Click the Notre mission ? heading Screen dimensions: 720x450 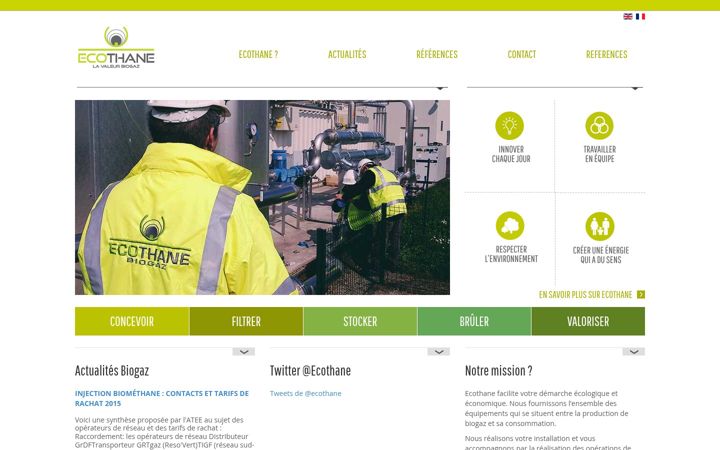[498, 371]
